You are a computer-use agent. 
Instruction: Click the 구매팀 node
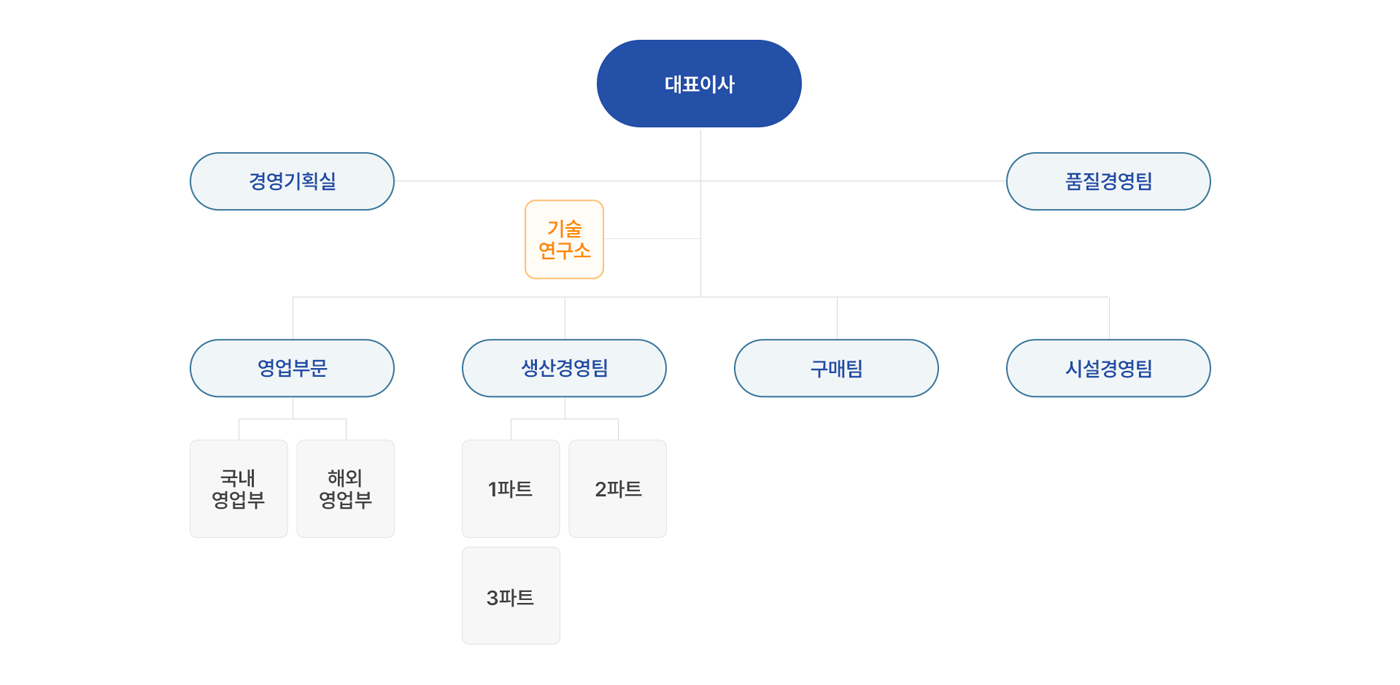pos(836,368)
